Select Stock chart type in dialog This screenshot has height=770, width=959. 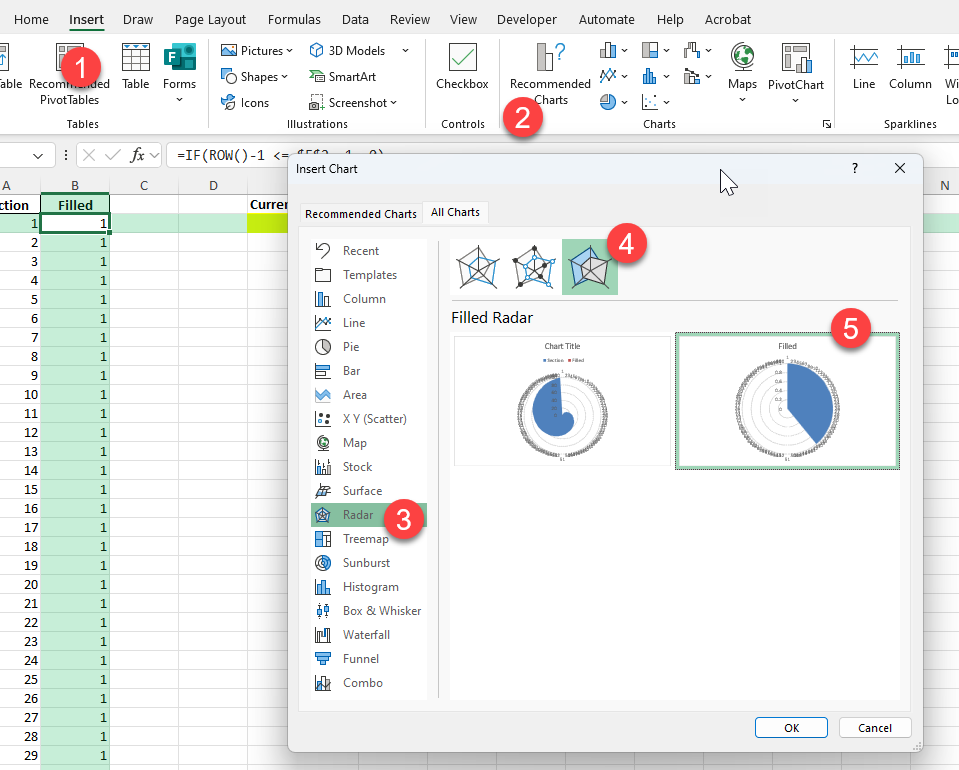coord(368,467)
